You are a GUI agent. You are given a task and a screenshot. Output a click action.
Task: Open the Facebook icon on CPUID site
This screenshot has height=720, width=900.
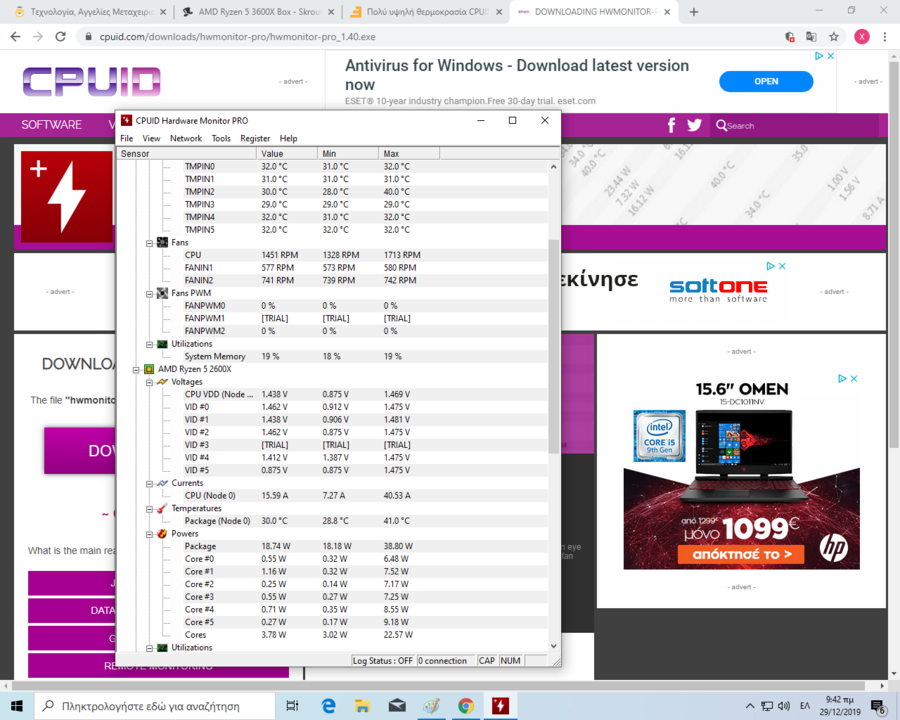pyautogui.click(x=672, y=125)
